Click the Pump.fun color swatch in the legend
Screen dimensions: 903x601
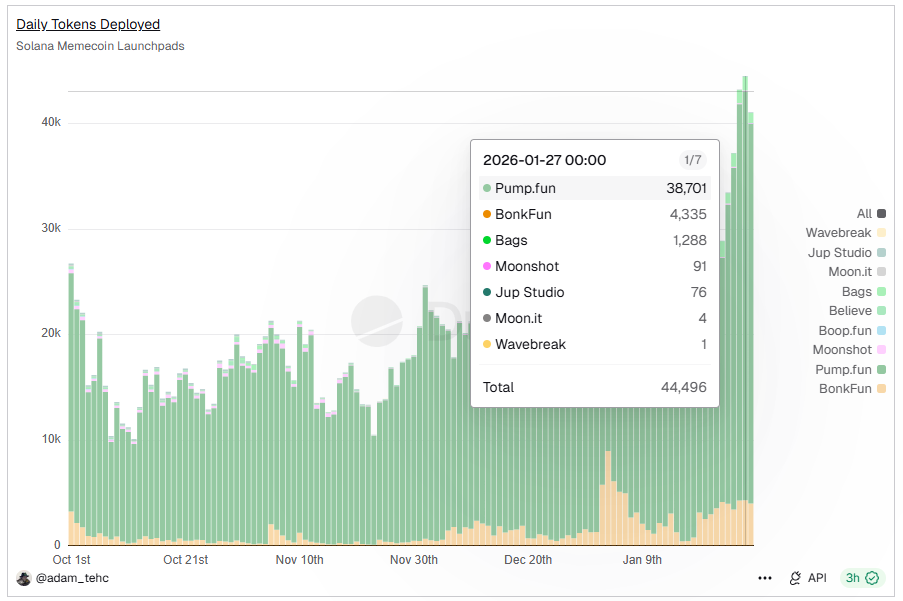coord(881,369)
